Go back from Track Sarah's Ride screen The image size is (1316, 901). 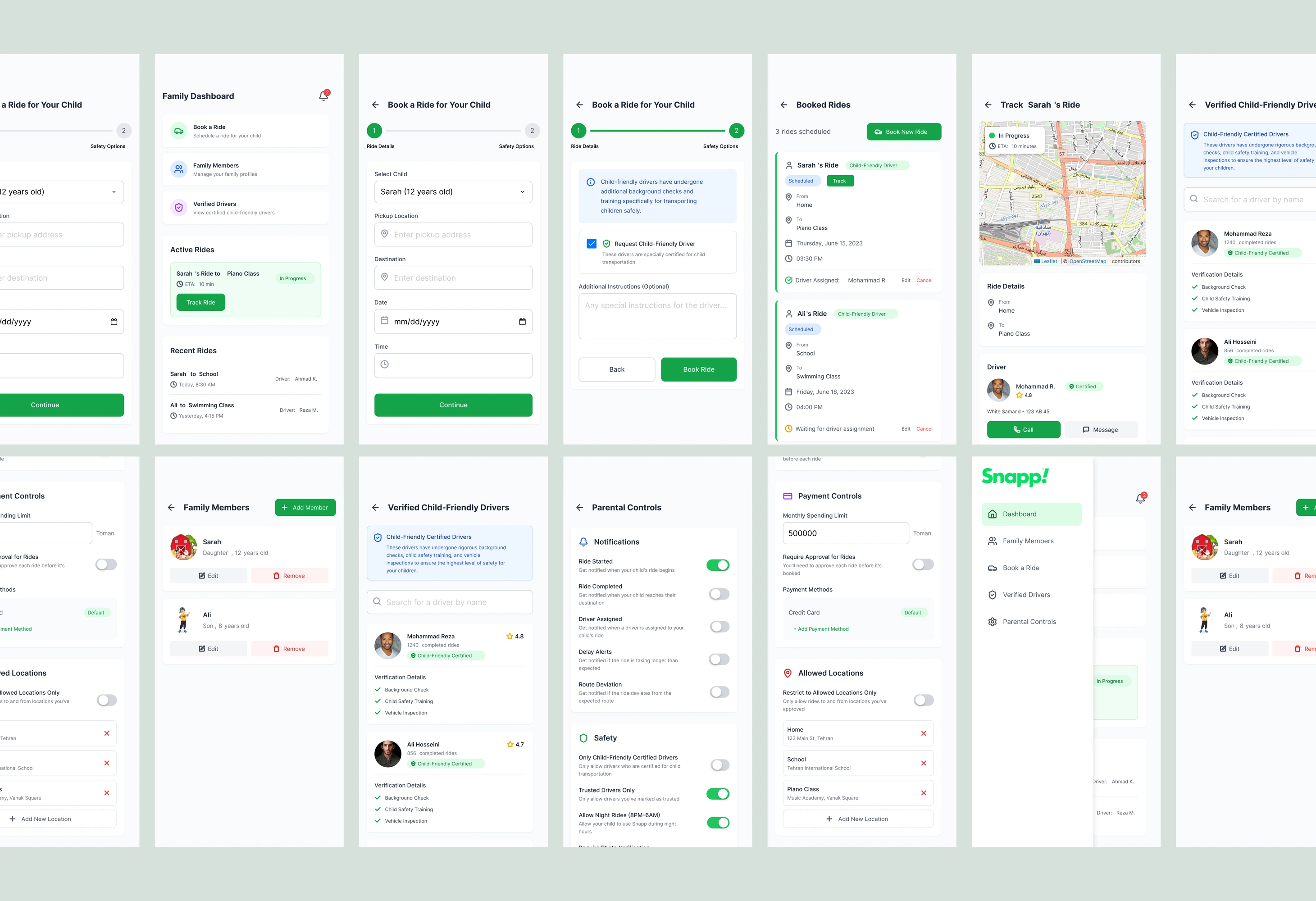pos(988,105)
